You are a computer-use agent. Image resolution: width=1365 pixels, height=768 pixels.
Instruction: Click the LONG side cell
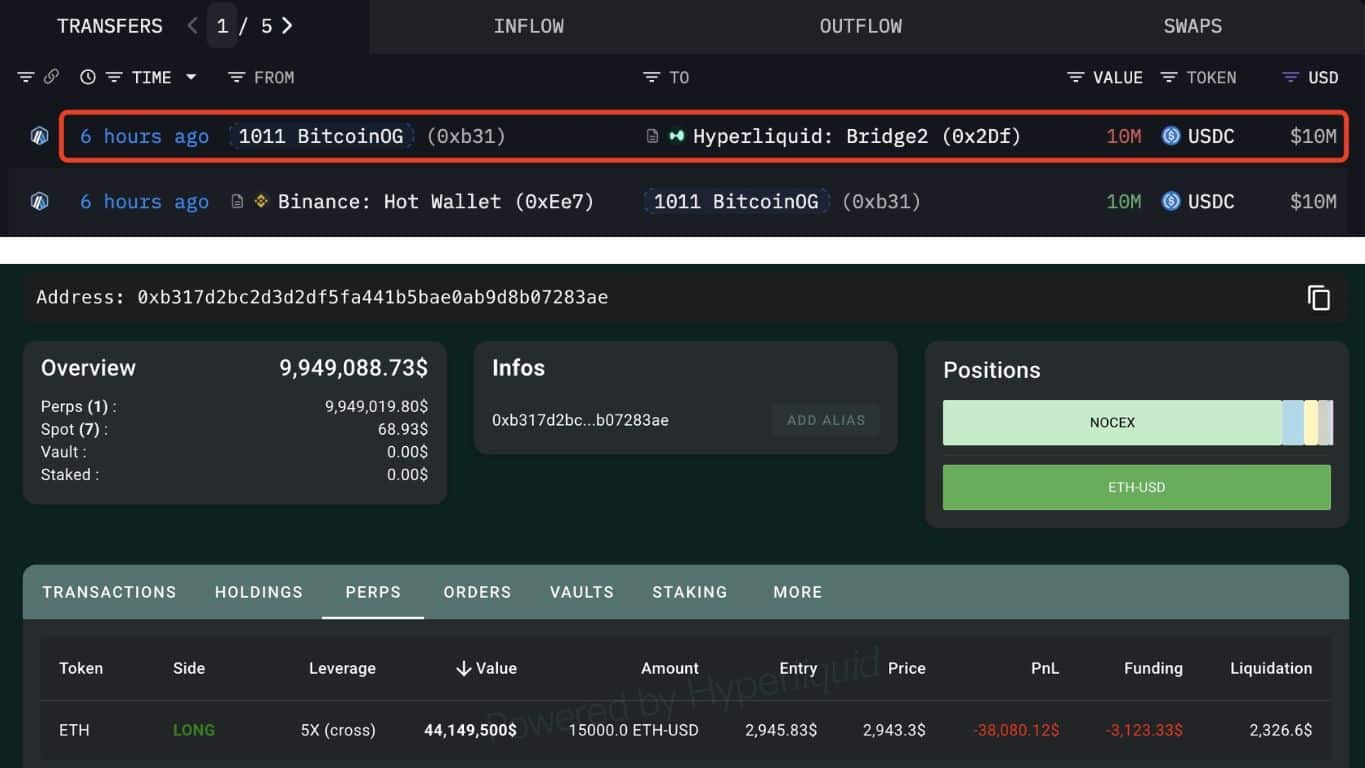point(193,730)
